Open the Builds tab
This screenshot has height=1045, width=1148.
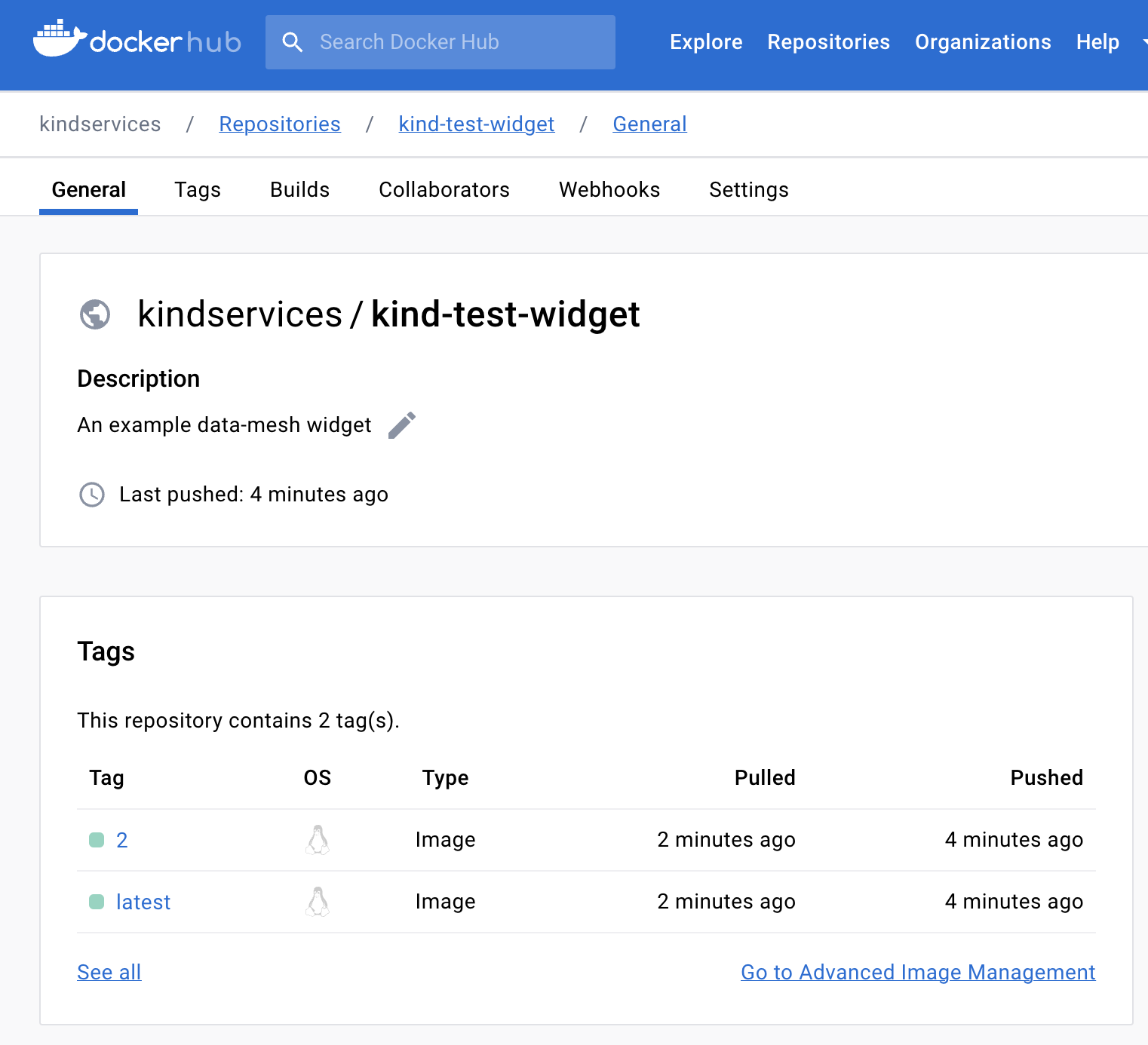click(299, 190)
